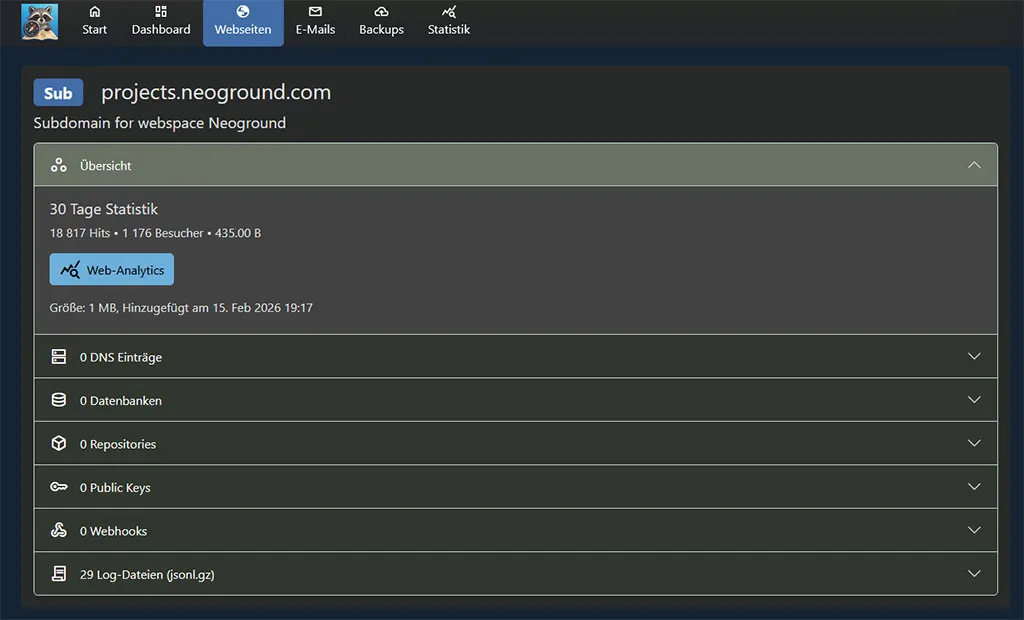Click the Statistik chart icon
Image resolution: width=1024 pixels, height=620 pixels.
449,12
